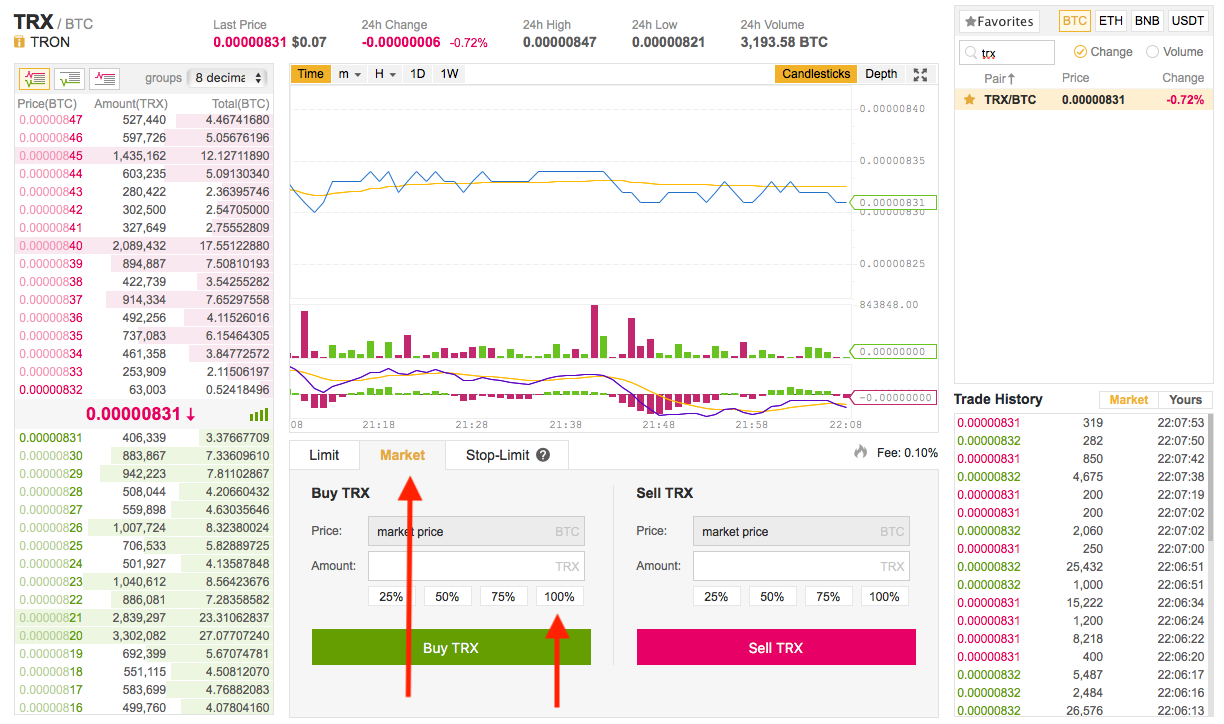Select the combined order book view icon

click(34, 77)
